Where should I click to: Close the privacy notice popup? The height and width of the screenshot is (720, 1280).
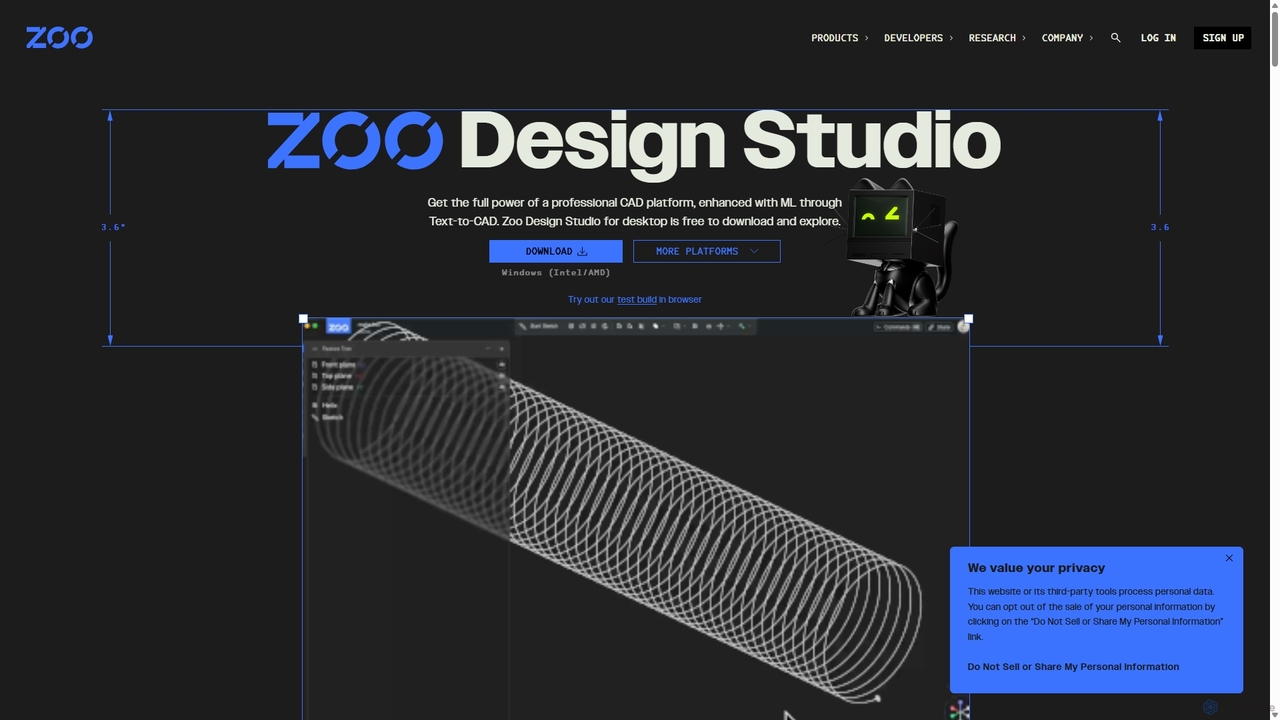(x=1229, y=558)
